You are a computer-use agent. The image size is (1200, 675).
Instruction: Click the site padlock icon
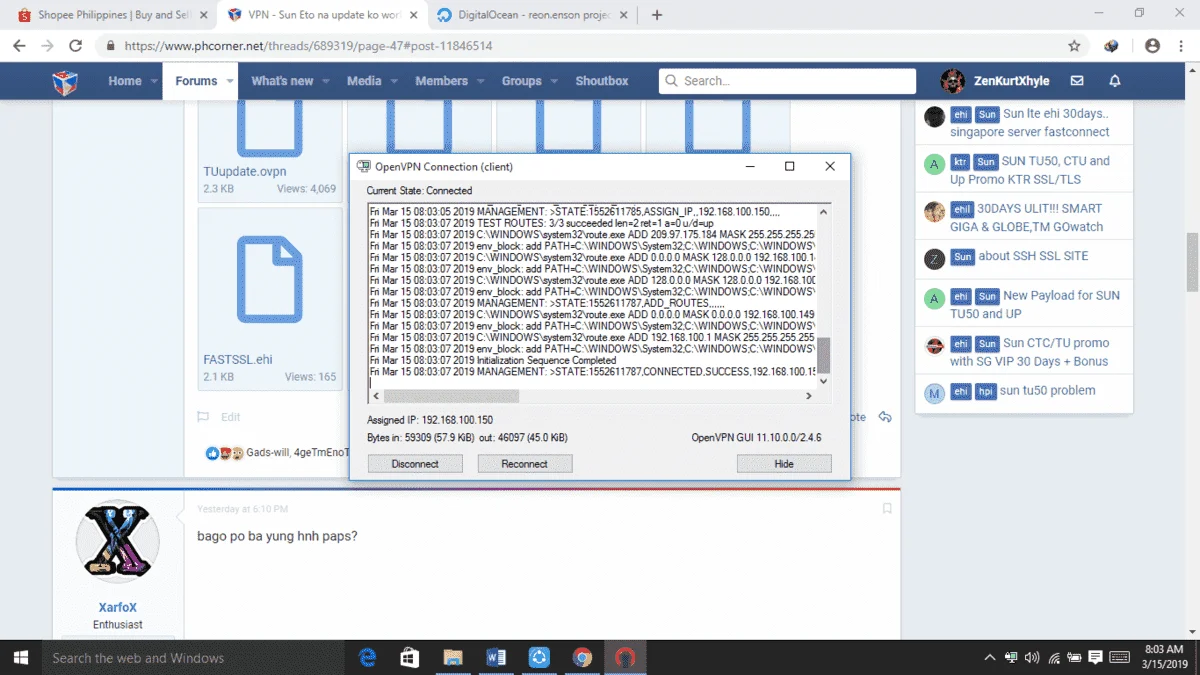111,46
